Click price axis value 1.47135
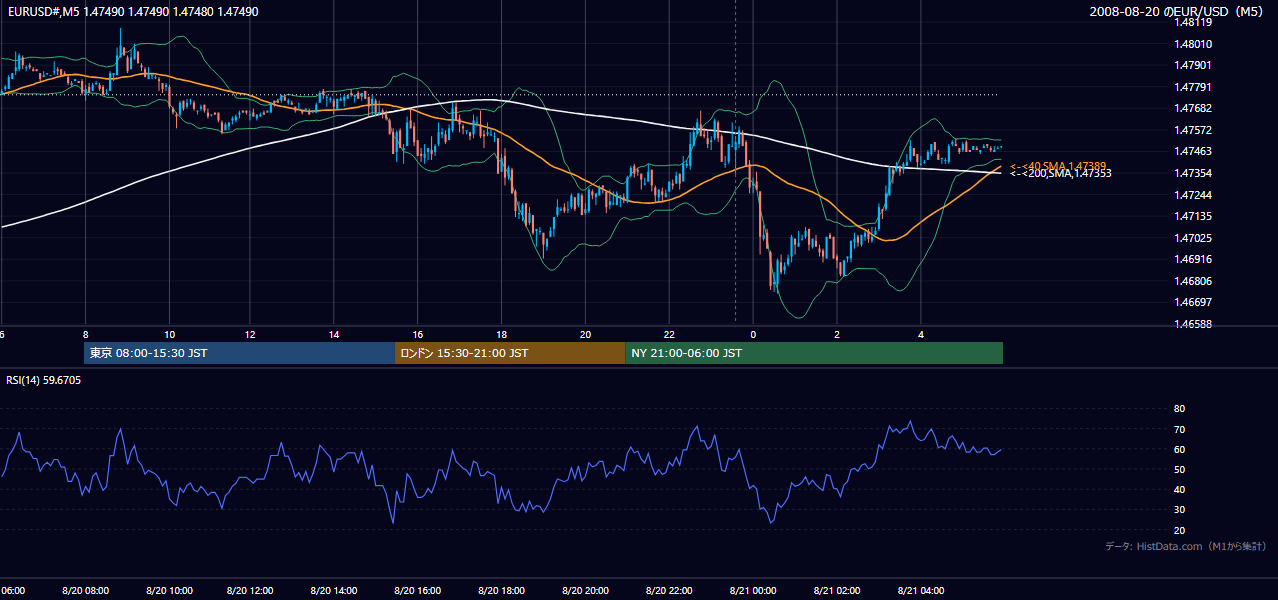The height and width of the screenshot is (600, 1278). click(x=1194, y=216)
